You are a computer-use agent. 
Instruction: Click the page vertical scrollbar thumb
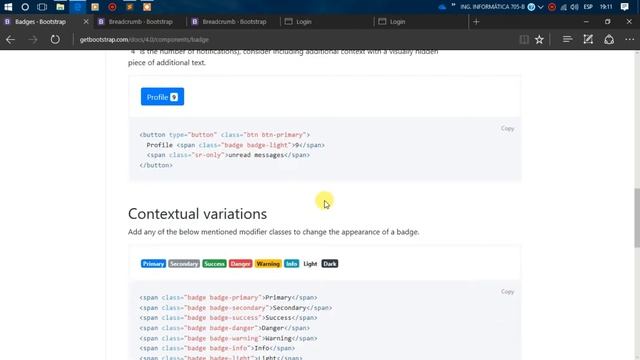point(637,218)
